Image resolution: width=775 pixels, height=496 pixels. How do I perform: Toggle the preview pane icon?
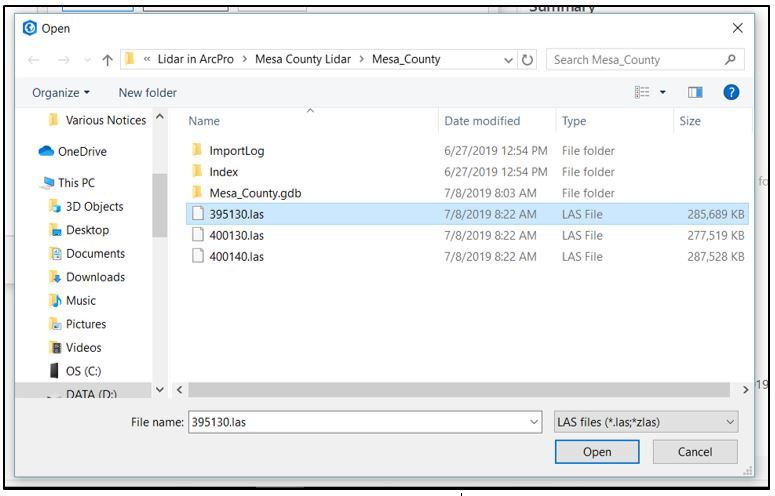click(695, 92)
